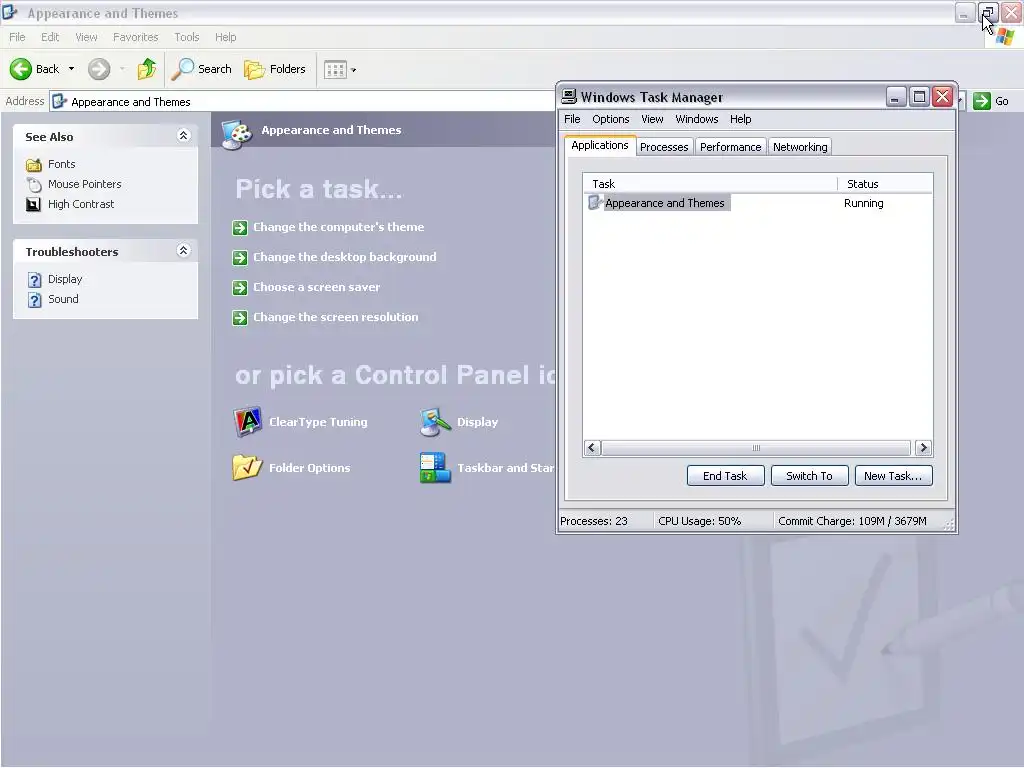Image resolution: width=1024 pixels, height=768 pixels.
Task: Toggle the Folders pane icon
Action: pos(254,69)
